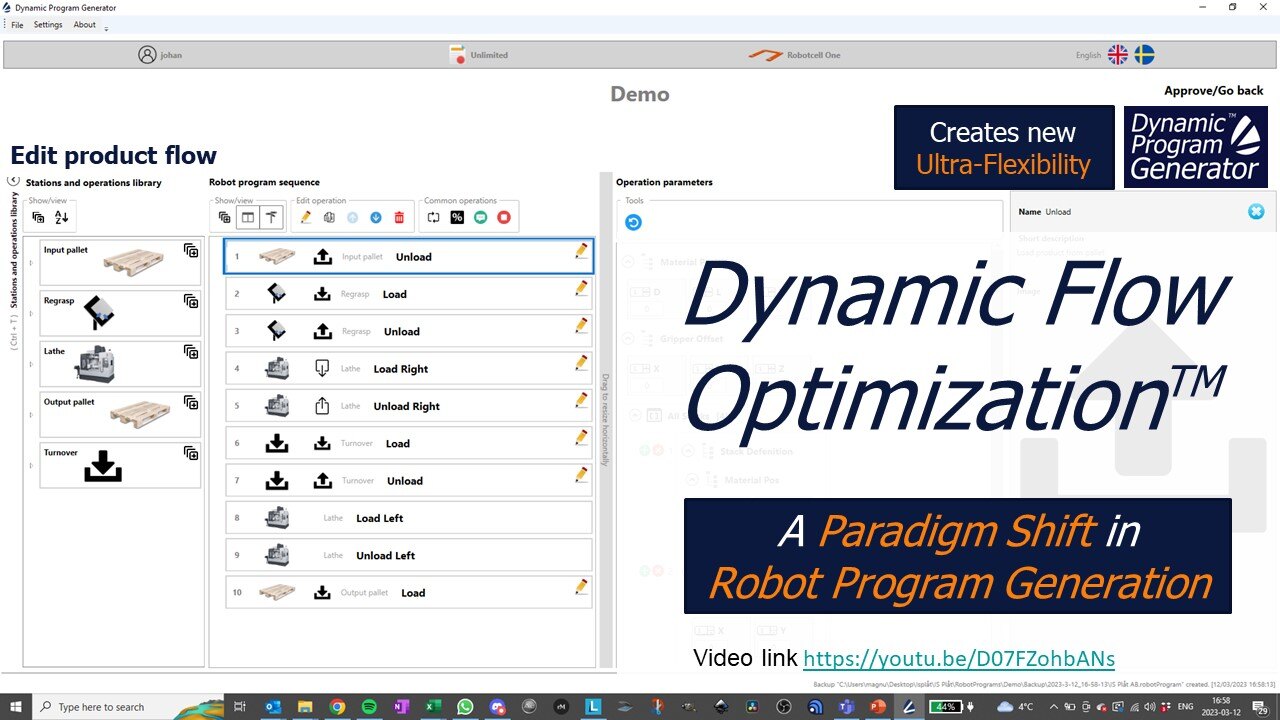Screen dimensions: 1280x720
Task: Expand the Gripper Offset section
Action: click(x=628, y=336)
